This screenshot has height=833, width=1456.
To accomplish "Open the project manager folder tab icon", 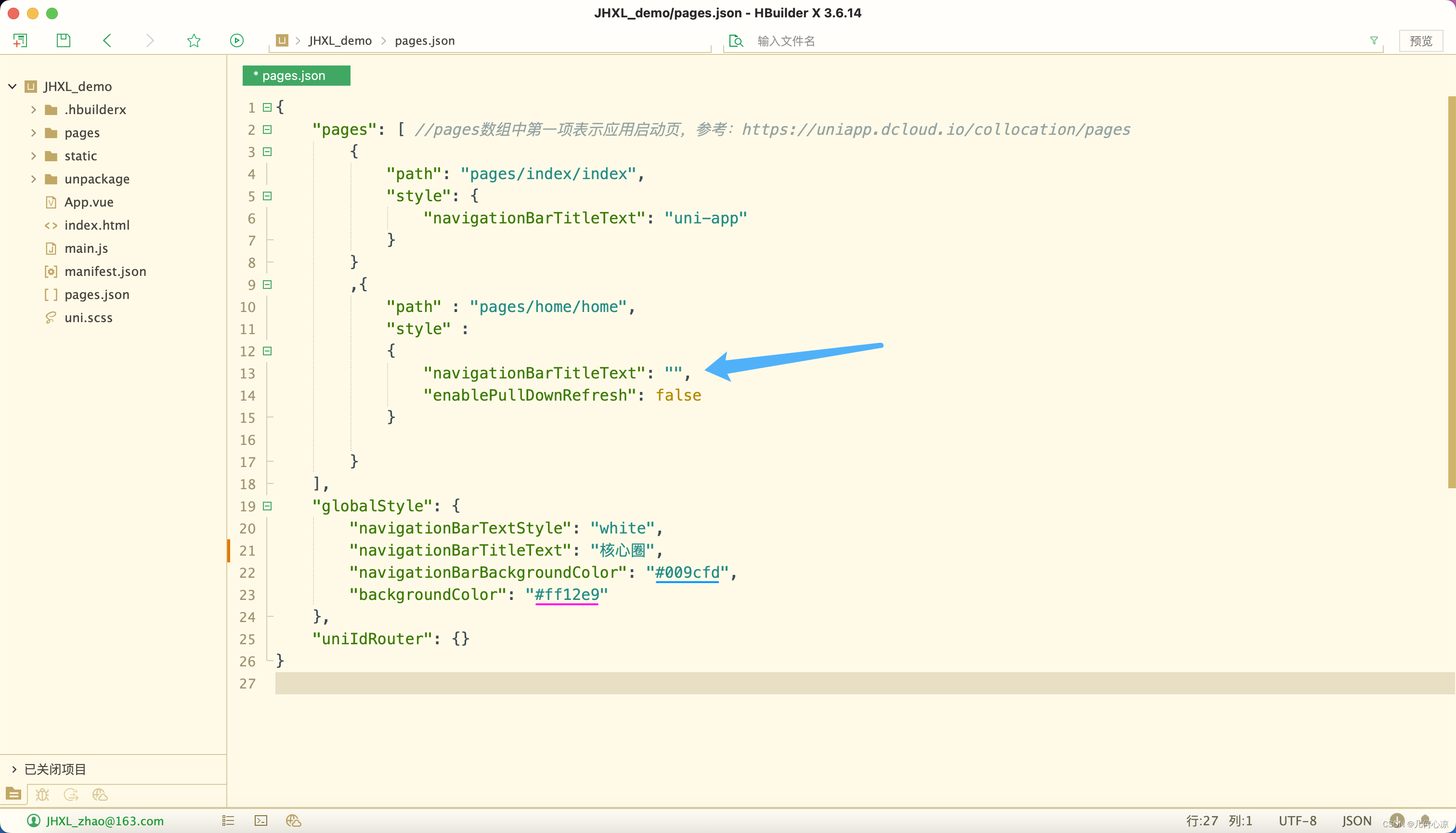I will pos(14,794).
